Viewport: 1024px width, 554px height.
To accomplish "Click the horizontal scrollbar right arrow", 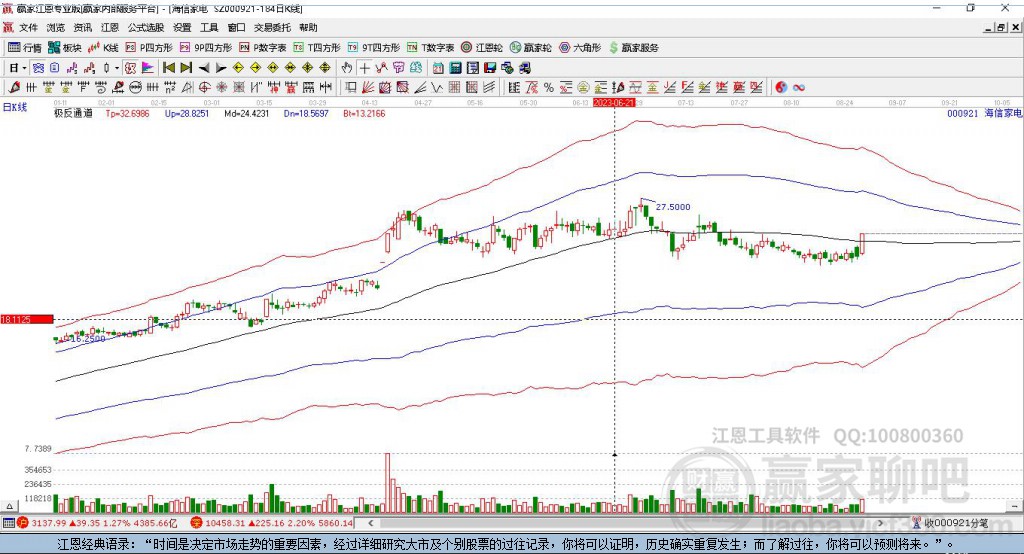I will tap(880, 523).
